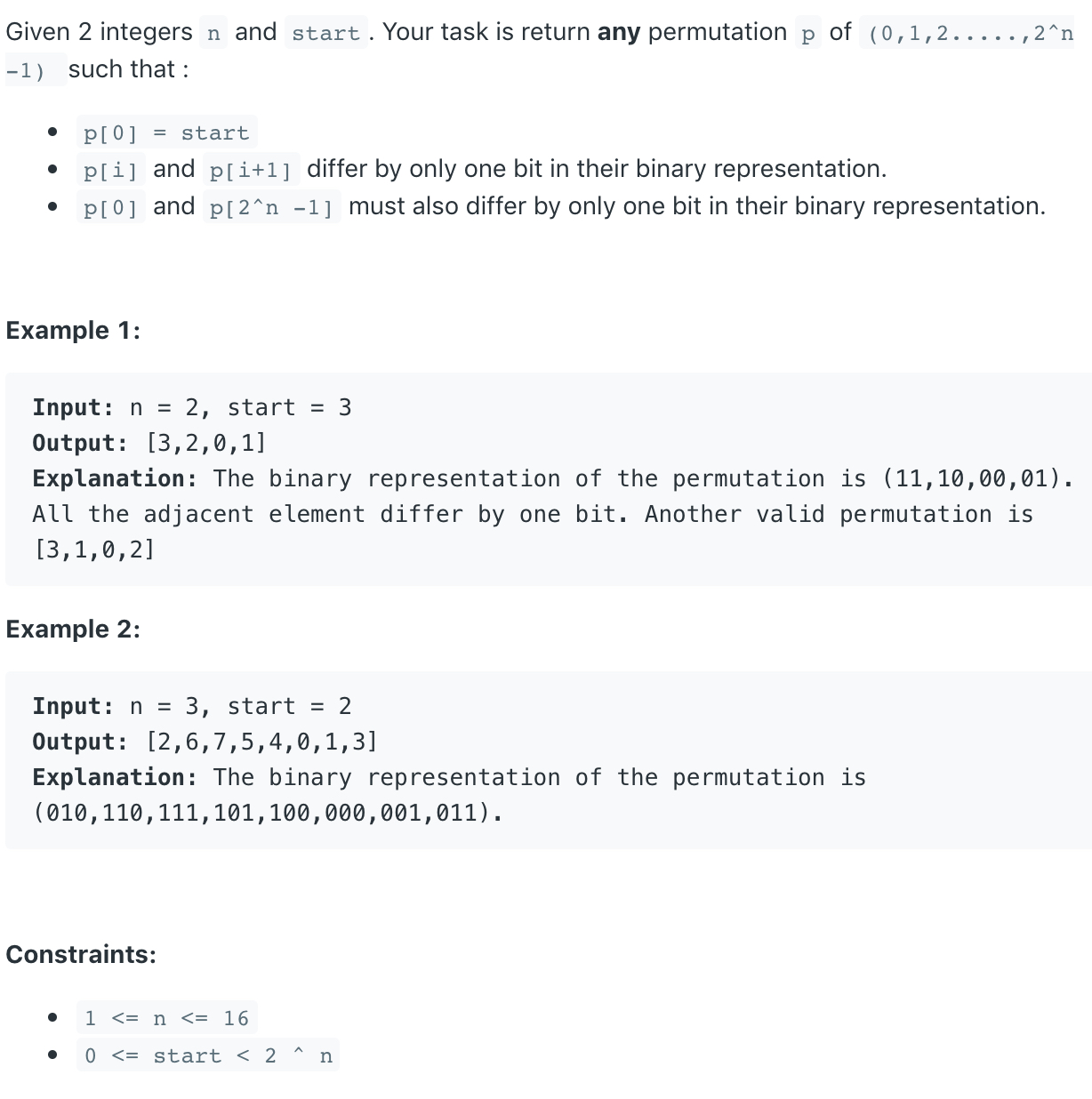Click binary sequence "(010,110,111,...)" in Example 2

pyautogui.click(x=267, y=813)
